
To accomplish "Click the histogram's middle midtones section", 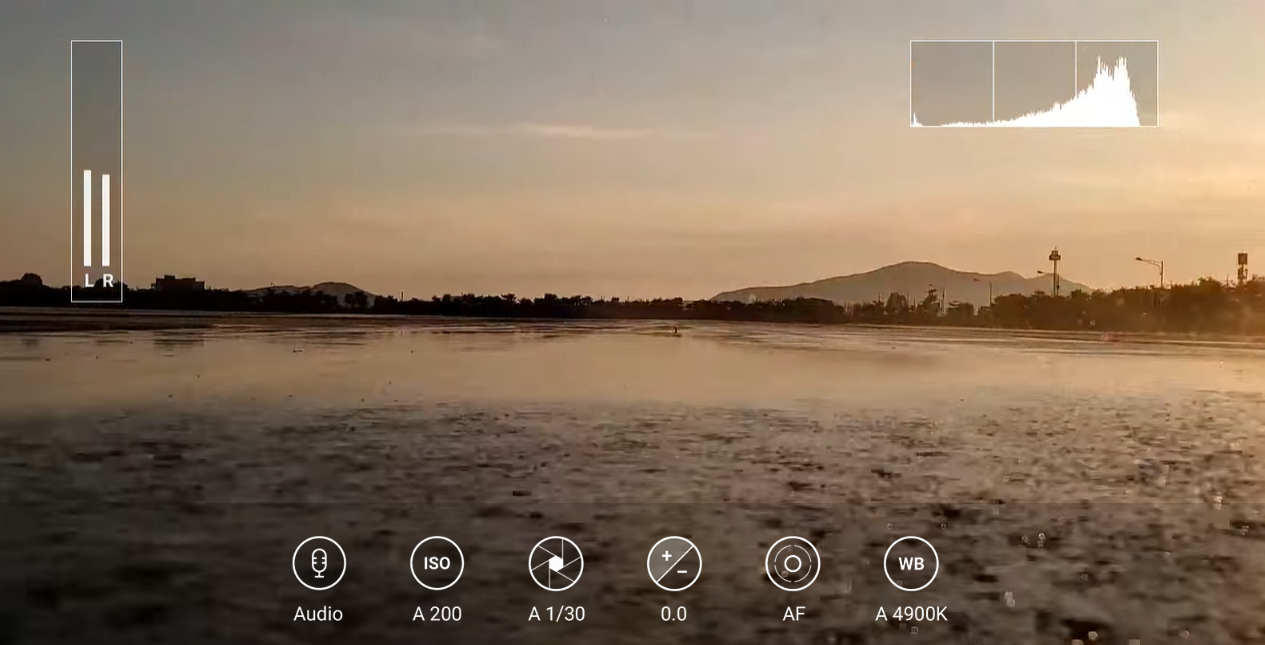I will (x=1034, y=84).
